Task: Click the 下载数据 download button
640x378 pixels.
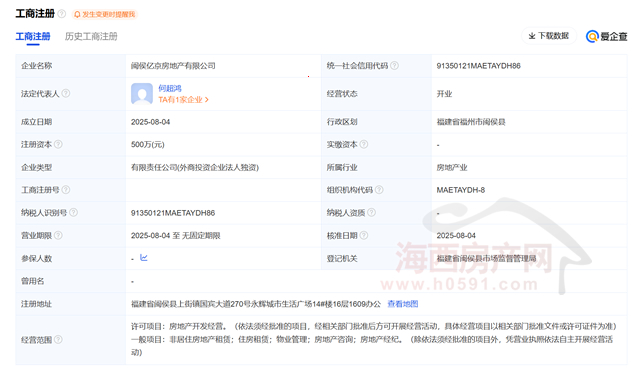Action: tap(549, 36)
